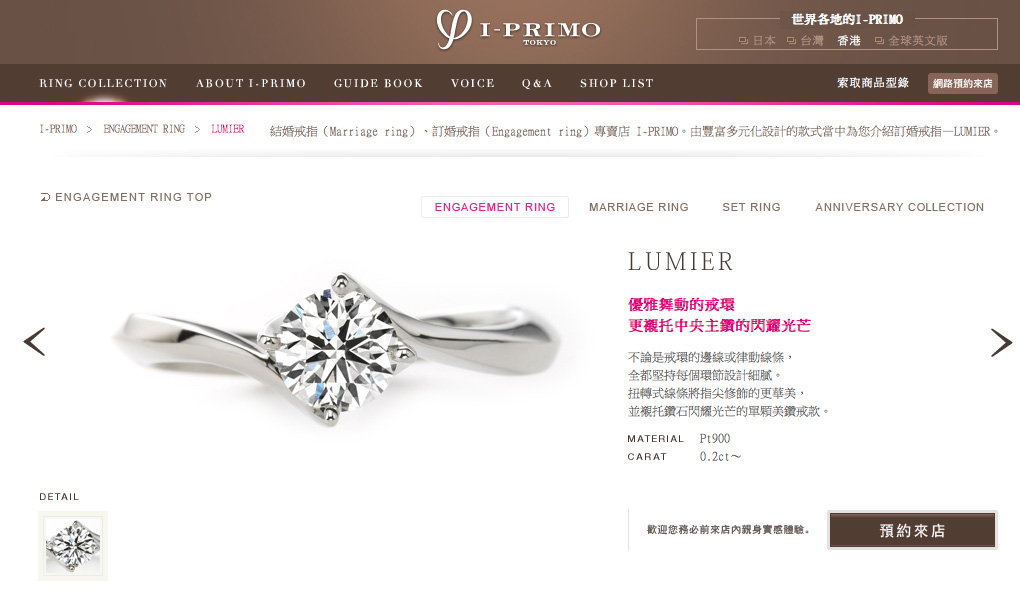
Task: Open the Ring Collection menu
Action: pos(103,83)
